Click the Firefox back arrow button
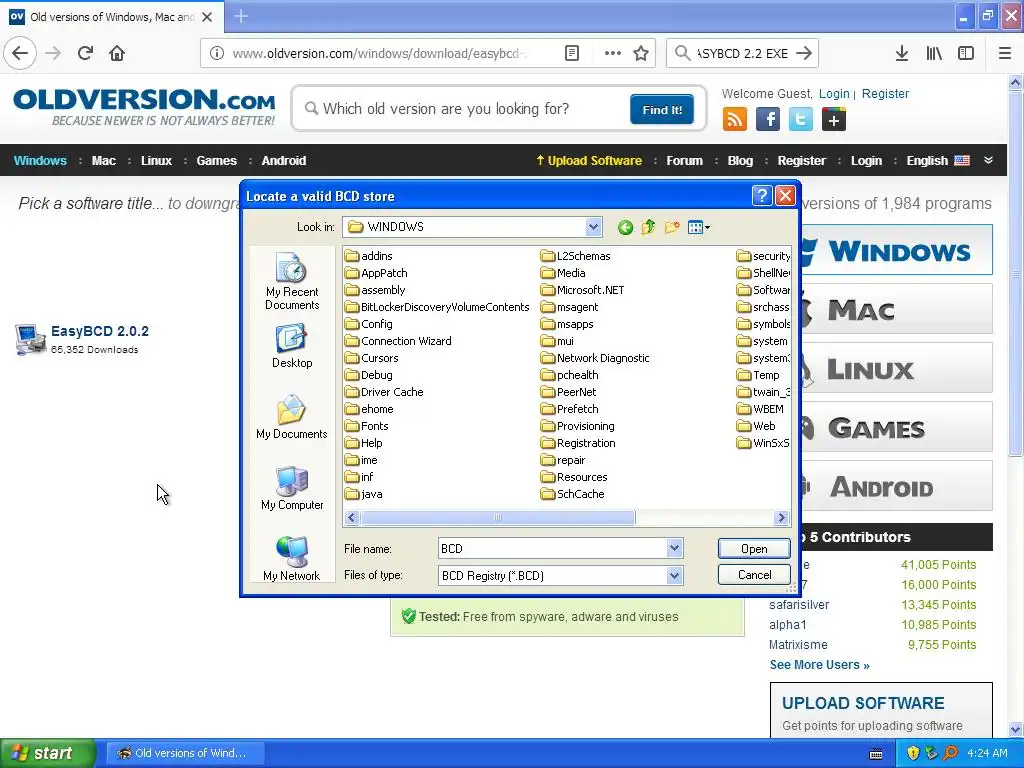The height and width of the screenshot is (768, 1024). (x=20, y=54)
